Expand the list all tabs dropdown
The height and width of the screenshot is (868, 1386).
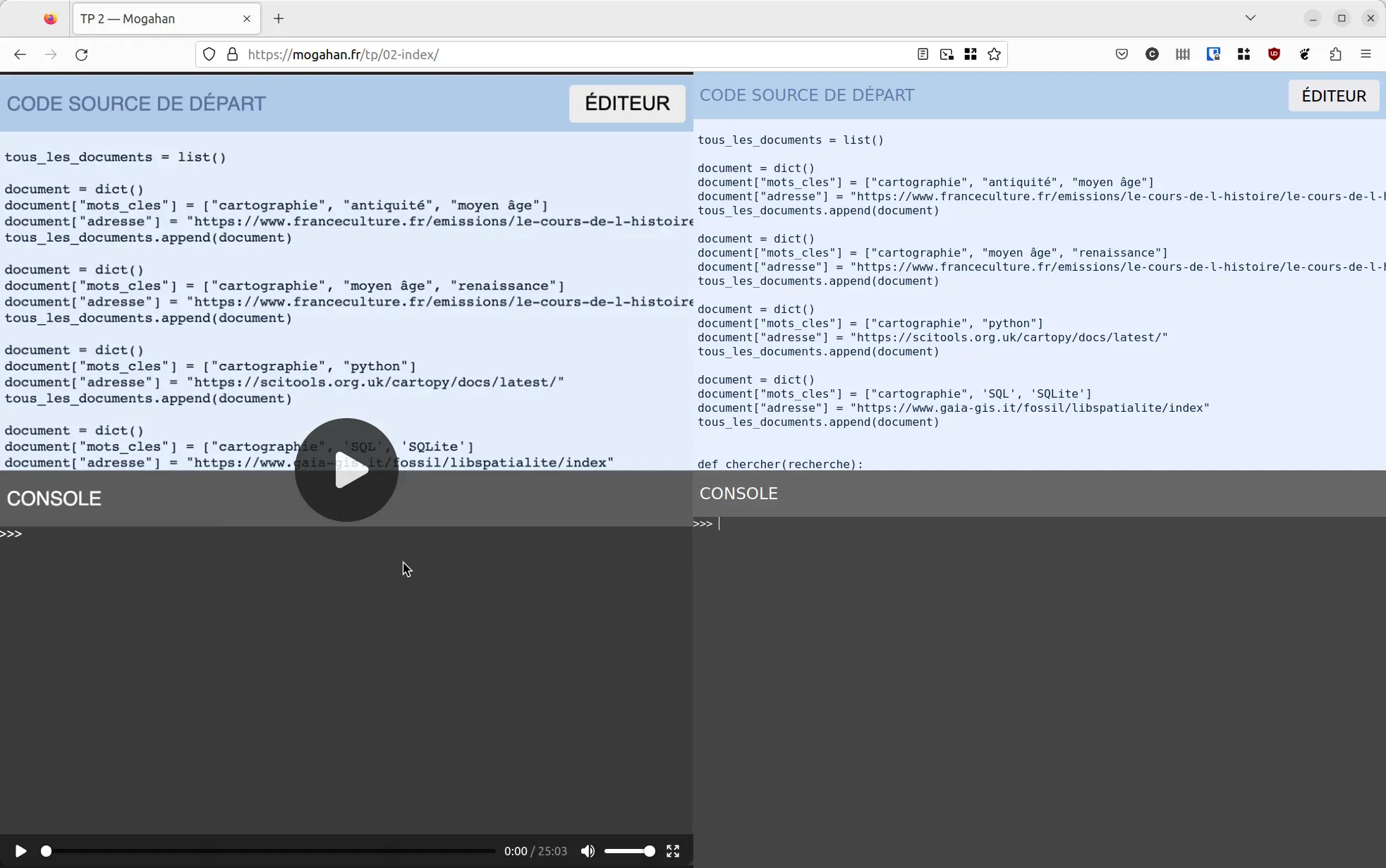(1250, 18)
